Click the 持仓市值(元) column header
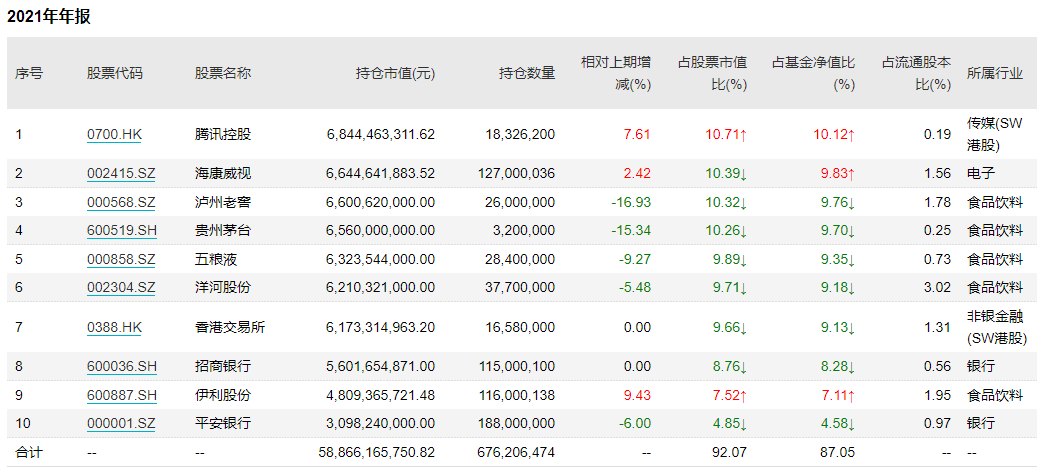The image size is (1037, 467). coord(395,73)
